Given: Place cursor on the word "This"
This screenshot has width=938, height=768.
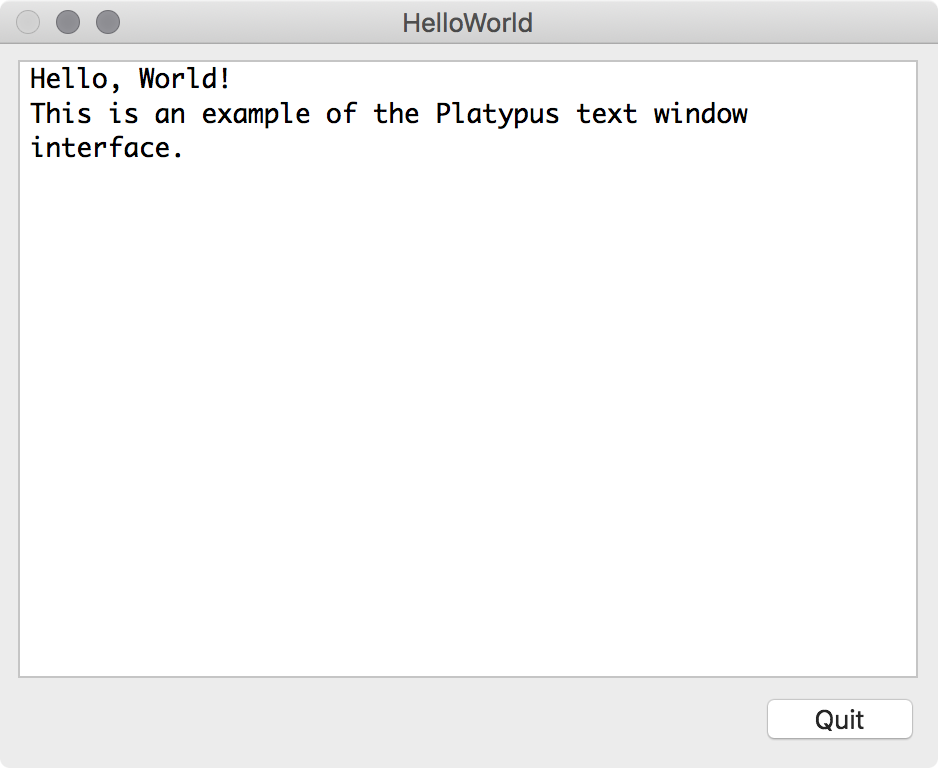Looking at the screenshot, I should pos(61,113).
